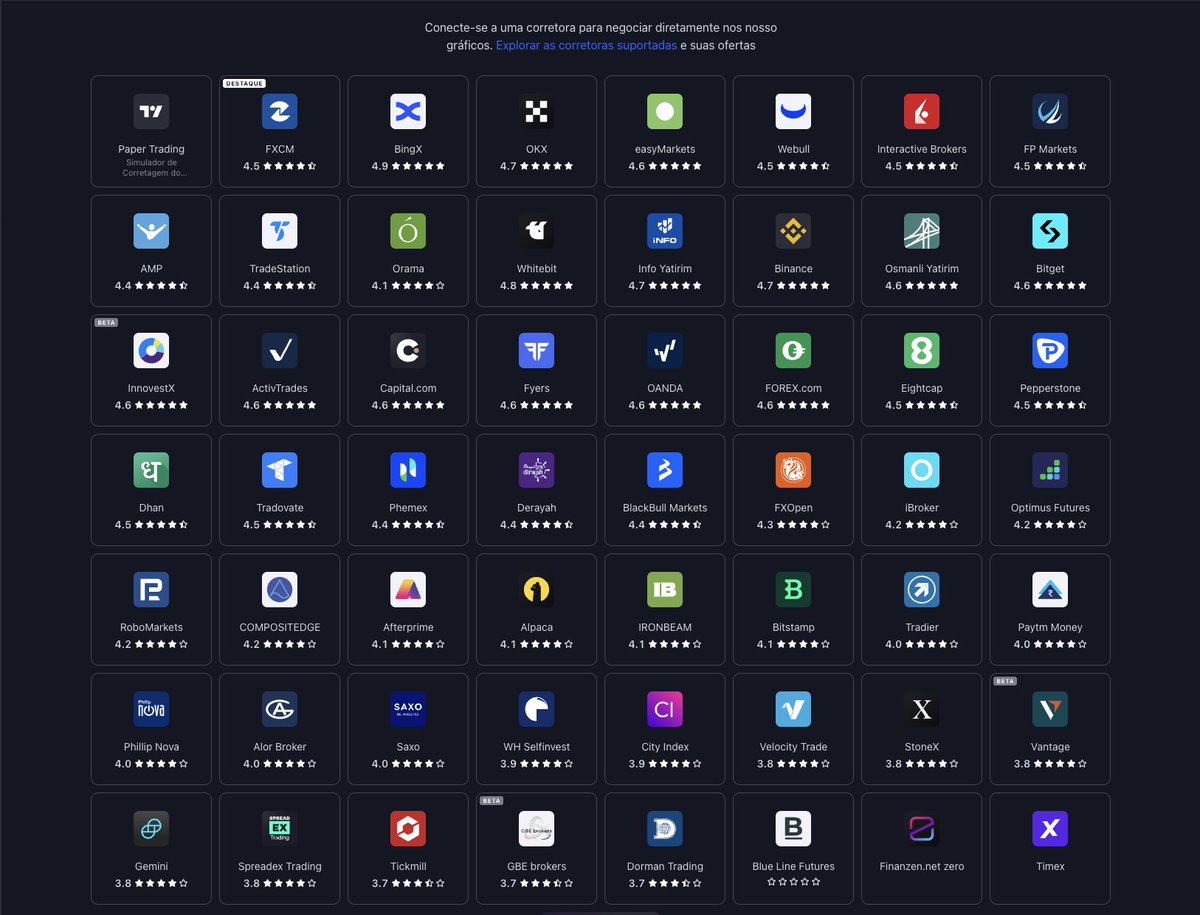
Task: Click the Spreadex Trading logo
Action: [x=279, y=829]
